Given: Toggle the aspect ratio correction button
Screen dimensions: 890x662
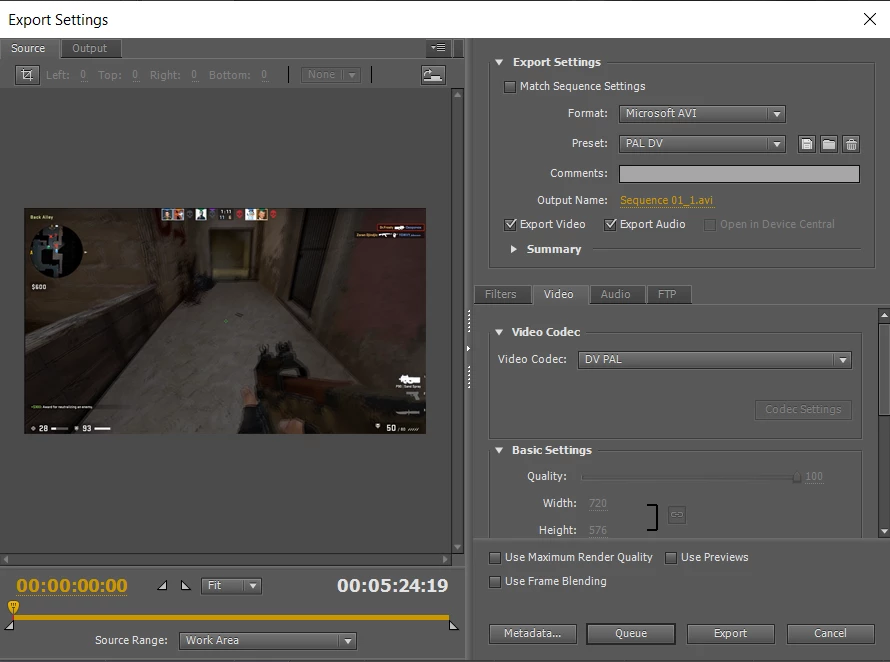Looking at the screenshot, I should click(x=433, y=75).
